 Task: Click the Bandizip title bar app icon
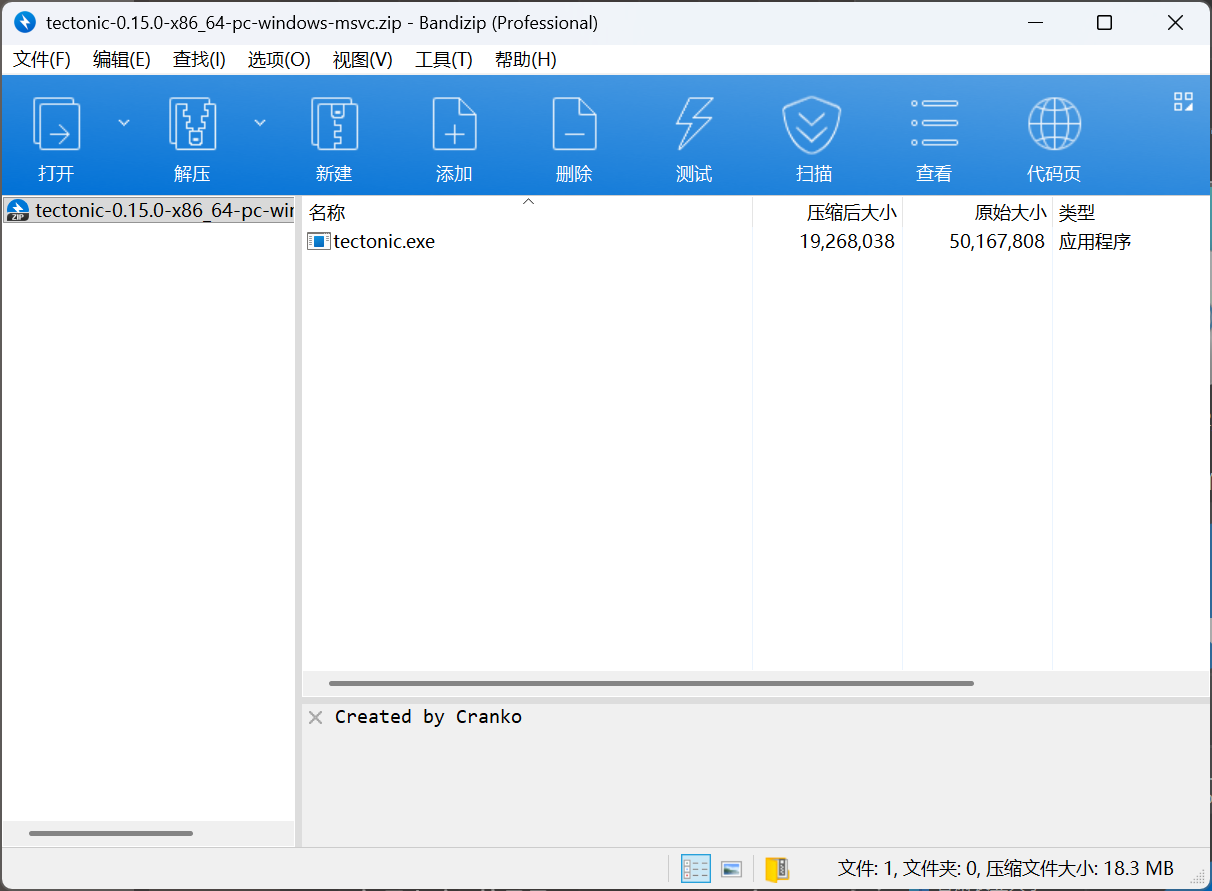click(x=25, y=22)
